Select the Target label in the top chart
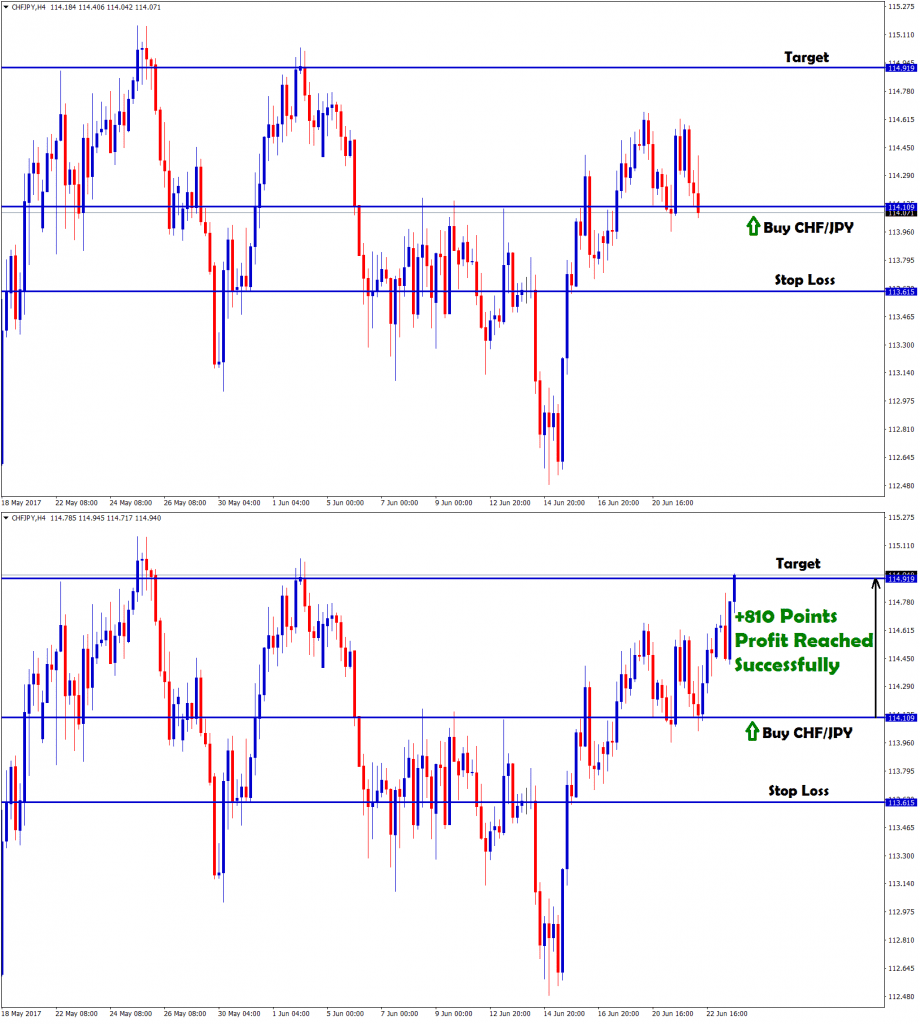920x1024 pixels. pos(806,57)
